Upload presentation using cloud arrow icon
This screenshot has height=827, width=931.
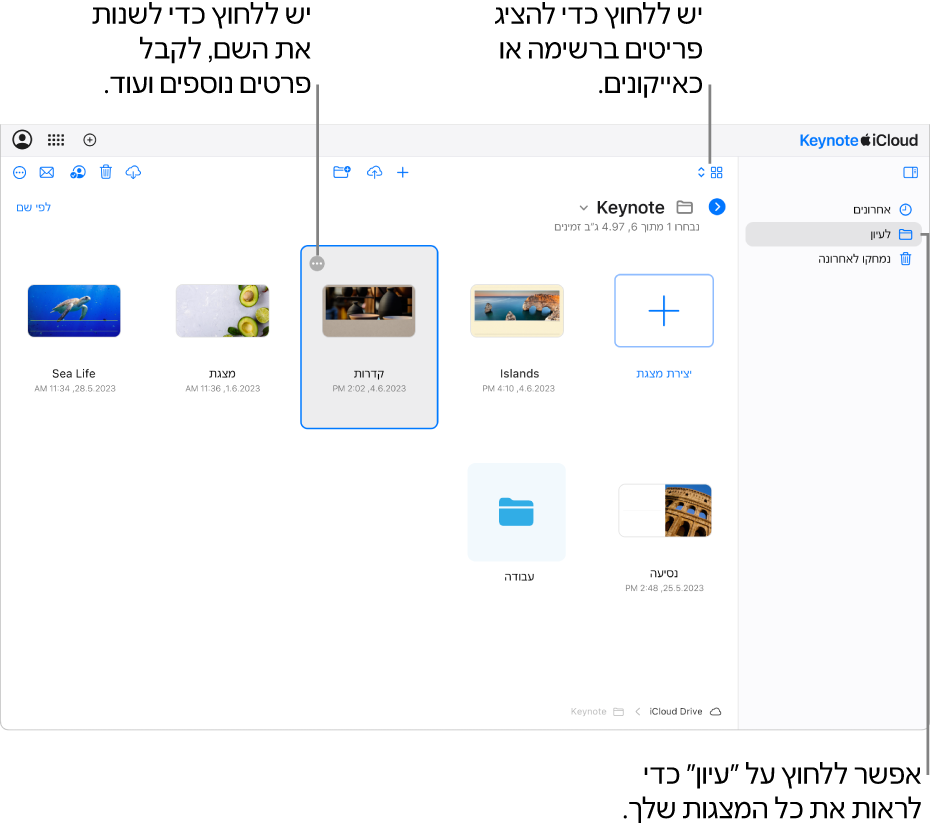click(374, 172)
